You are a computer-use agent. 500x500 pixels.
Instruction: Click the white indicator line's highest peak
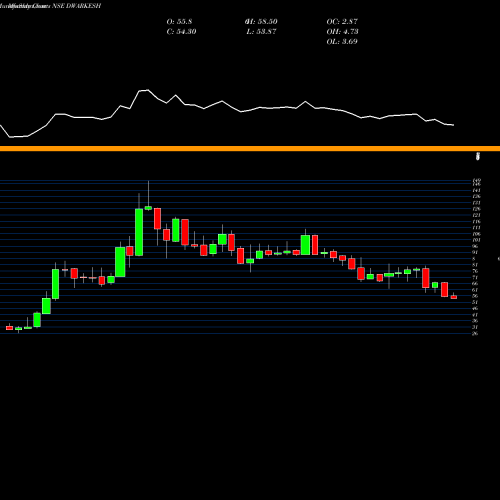[x=148, y=90]
